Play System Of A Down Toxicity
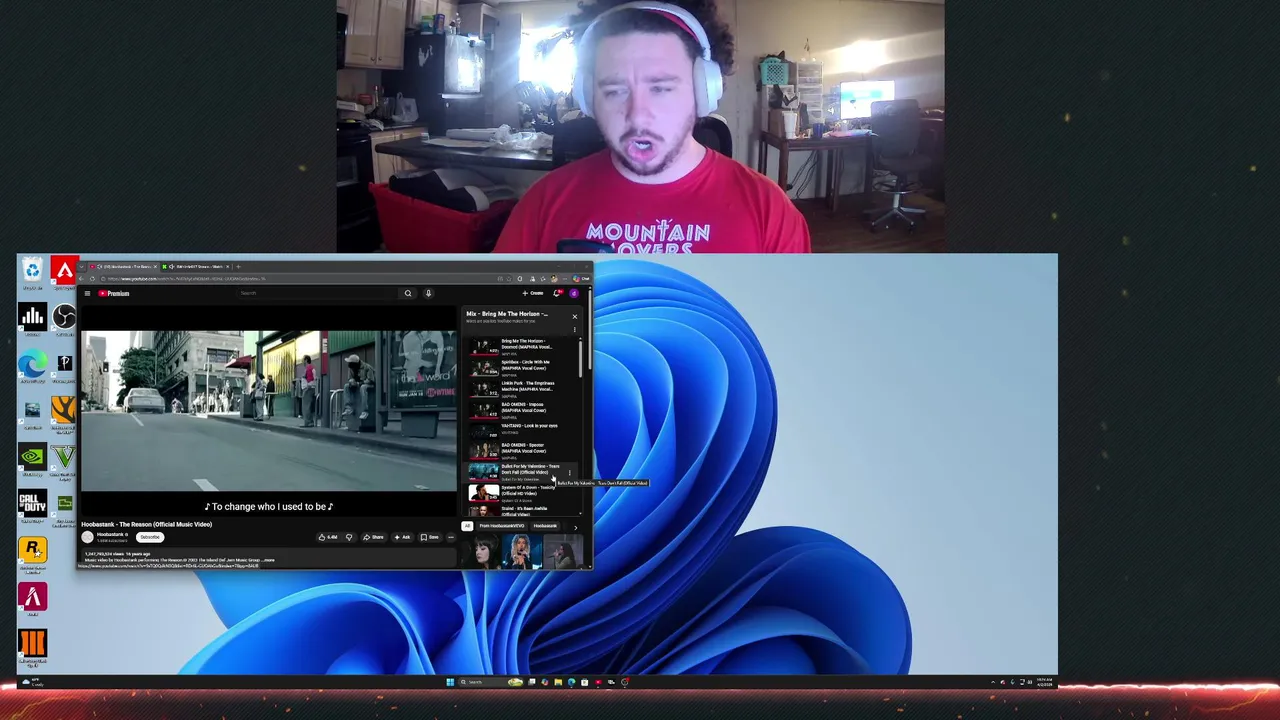The image size is (1280, 720). [520, 493]
